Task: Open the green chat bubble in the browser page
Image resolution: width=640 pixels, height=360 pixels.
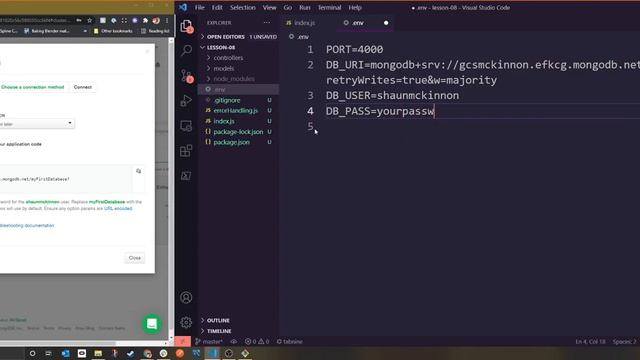Action: point(152,324)
